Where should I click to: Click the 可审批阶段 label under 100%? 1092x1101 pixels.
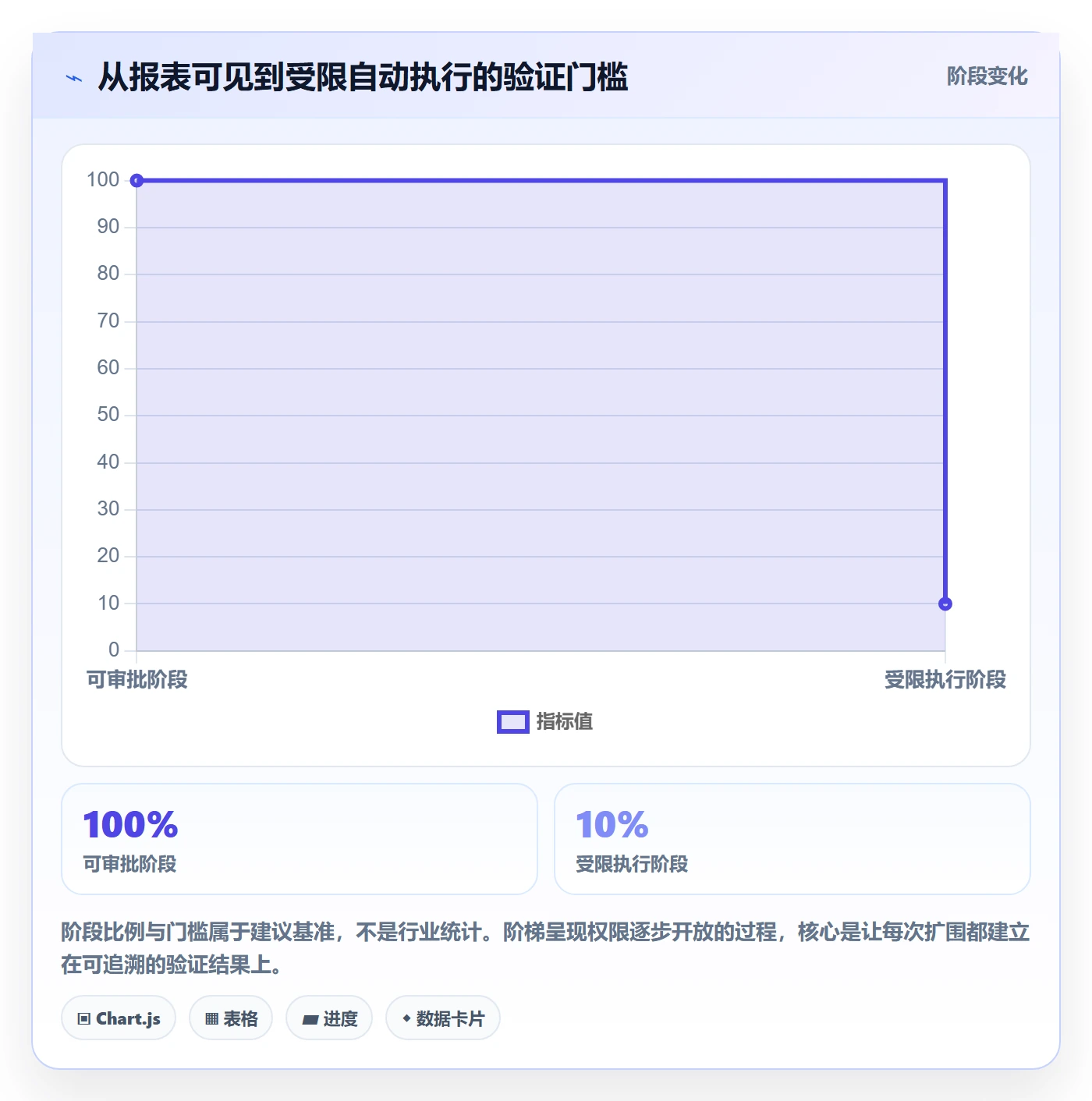[x=130, y=864]
